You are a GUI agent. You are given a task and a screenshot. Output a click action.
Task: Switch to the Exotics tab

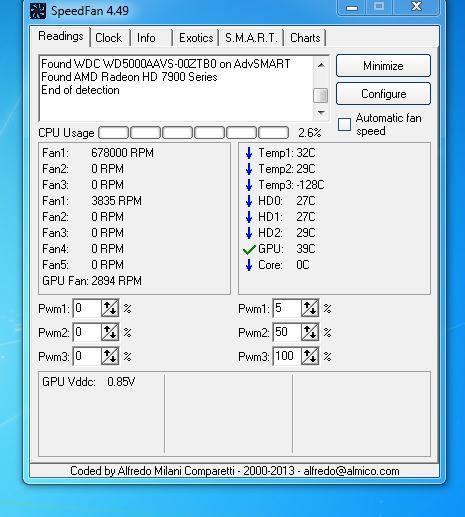pyautogui.click(x=196, y=38)
